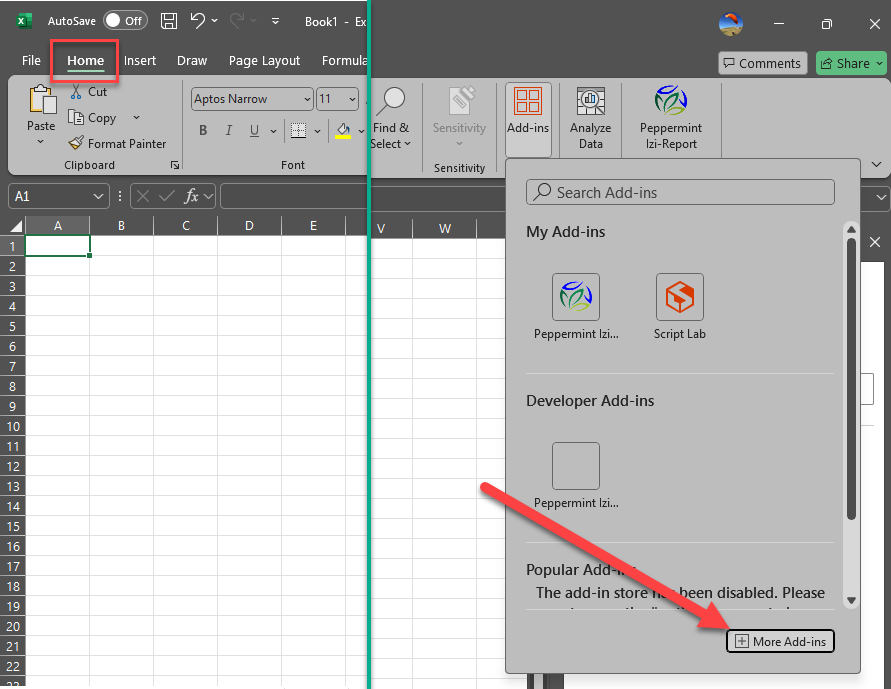Apply the yellow Fill Color bucket
Image resolution: width=891 pixels, height=689 pixels.
tap(343, 131)
